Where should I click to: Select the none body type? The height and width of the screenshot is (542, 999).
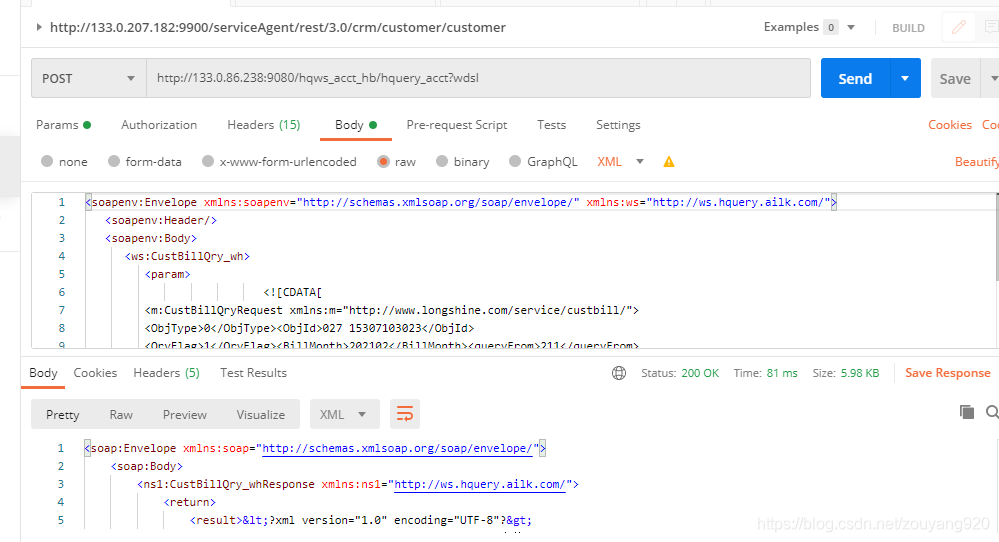[x=64, y=162]
